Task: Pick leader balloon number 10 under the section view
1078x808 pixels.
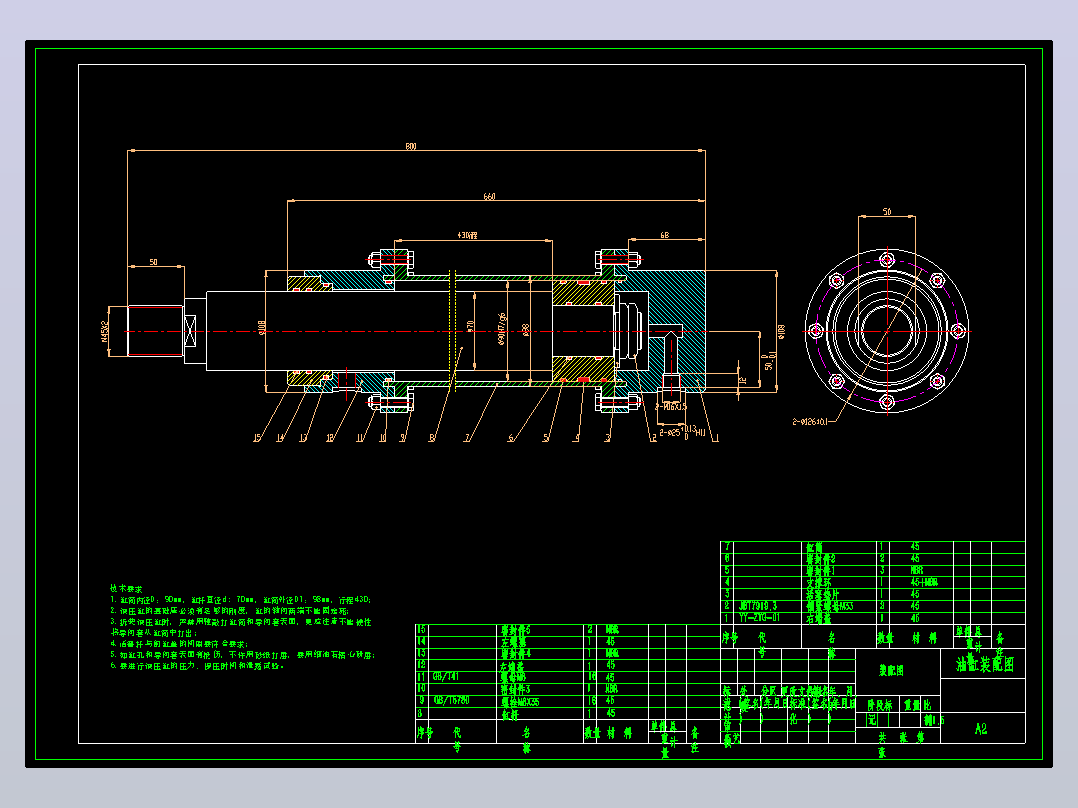Action: 383,438
